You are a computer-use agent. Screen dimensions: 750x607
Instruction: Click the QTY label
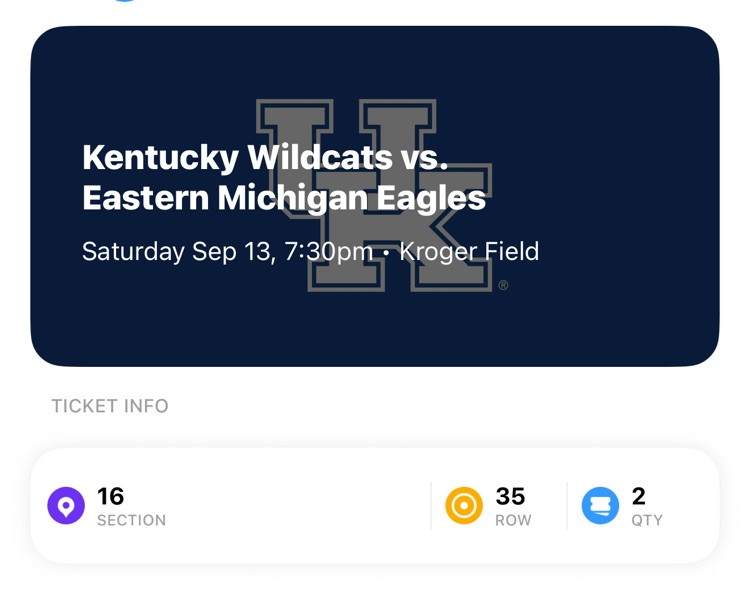[x=647, y=520]
